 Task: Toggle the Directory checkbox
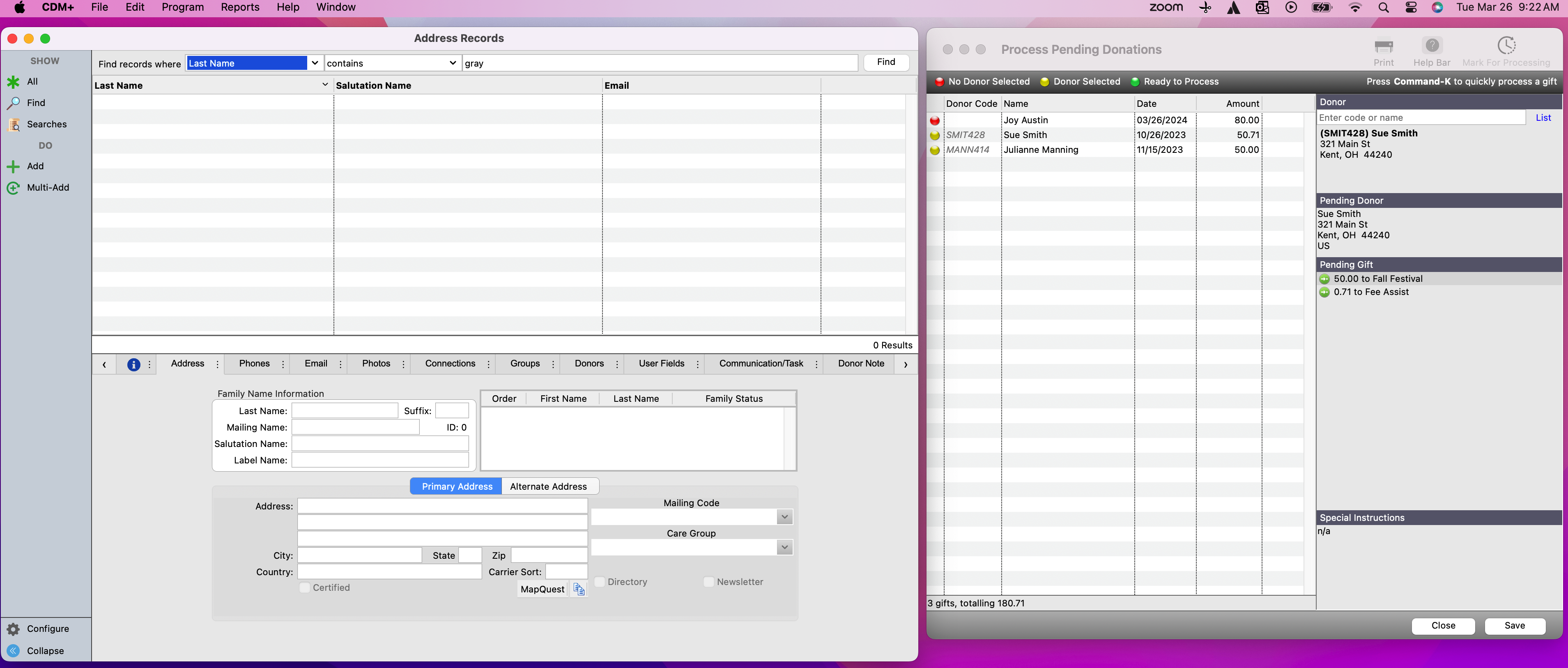[x=599, y=582]
